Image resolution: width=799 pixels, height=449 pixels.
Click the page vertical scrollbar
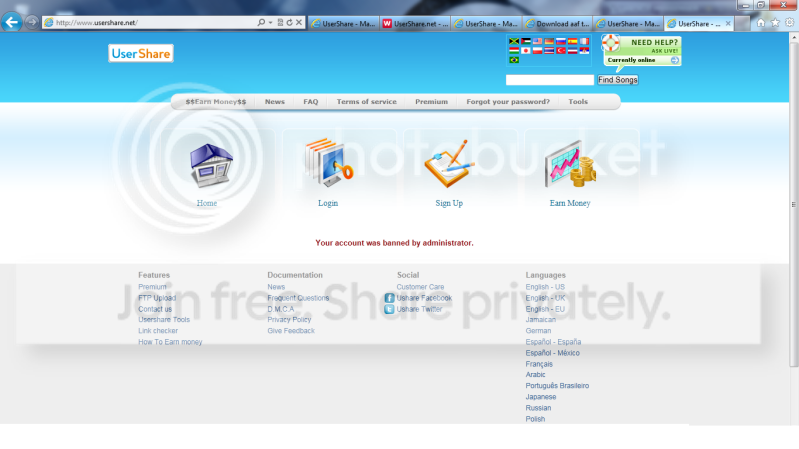[794, 204]
